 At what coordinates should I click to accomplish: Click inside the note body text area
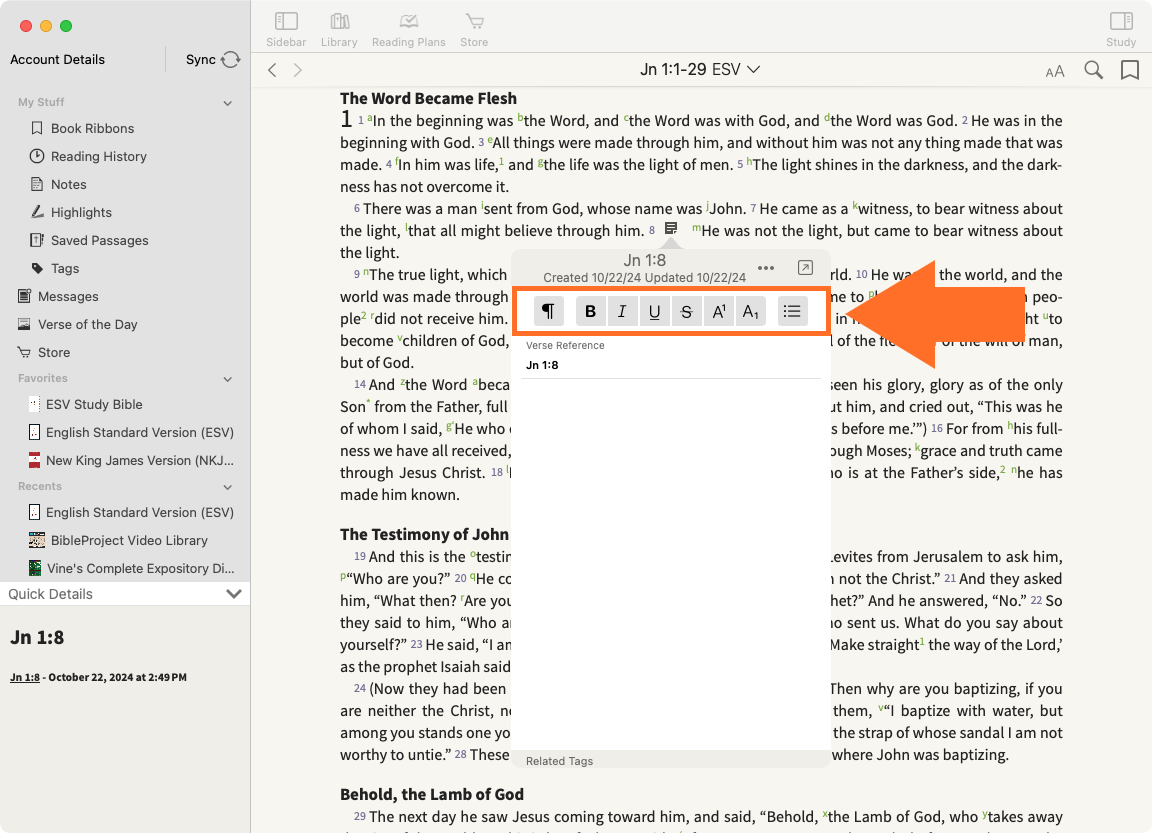pyautogui.click(x=671, y=564)
